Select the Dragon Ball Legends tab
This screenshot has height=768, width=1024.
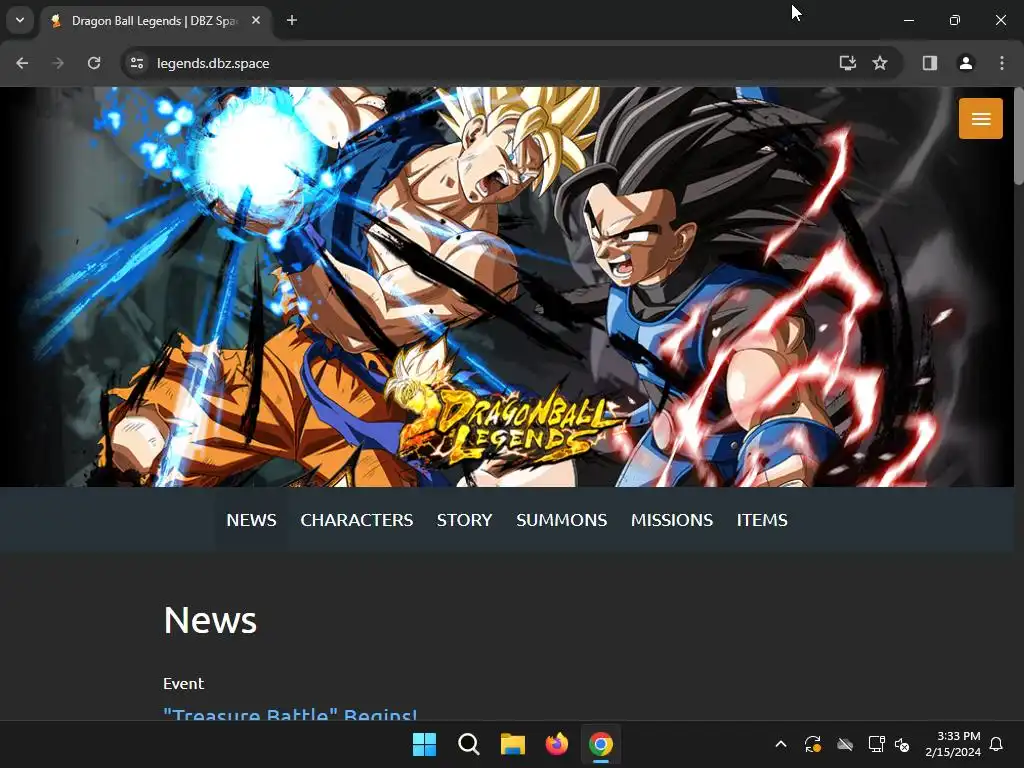click(x=155, y=21)
